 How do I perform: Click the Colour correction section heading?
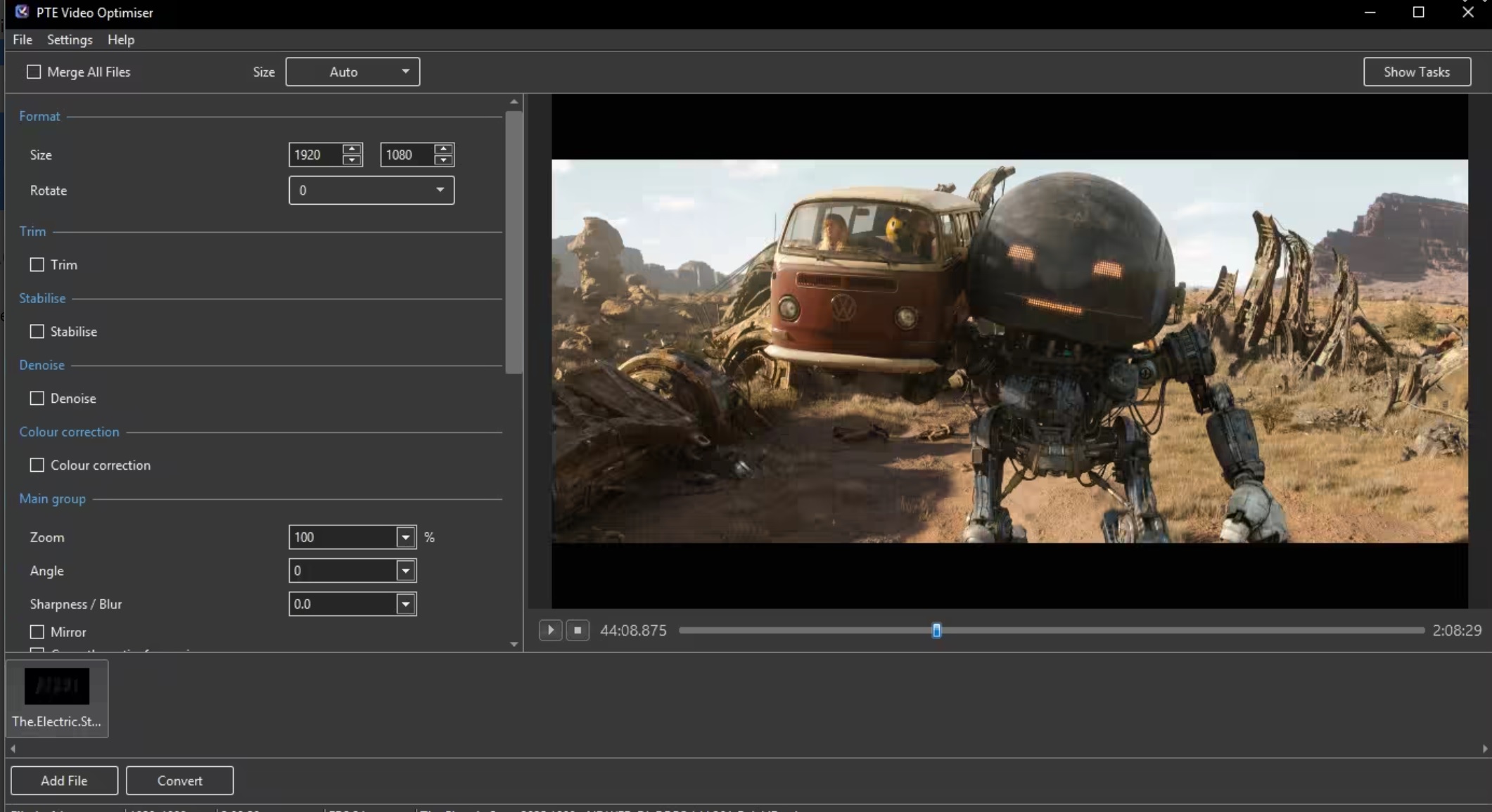click(x=69, y=432)
